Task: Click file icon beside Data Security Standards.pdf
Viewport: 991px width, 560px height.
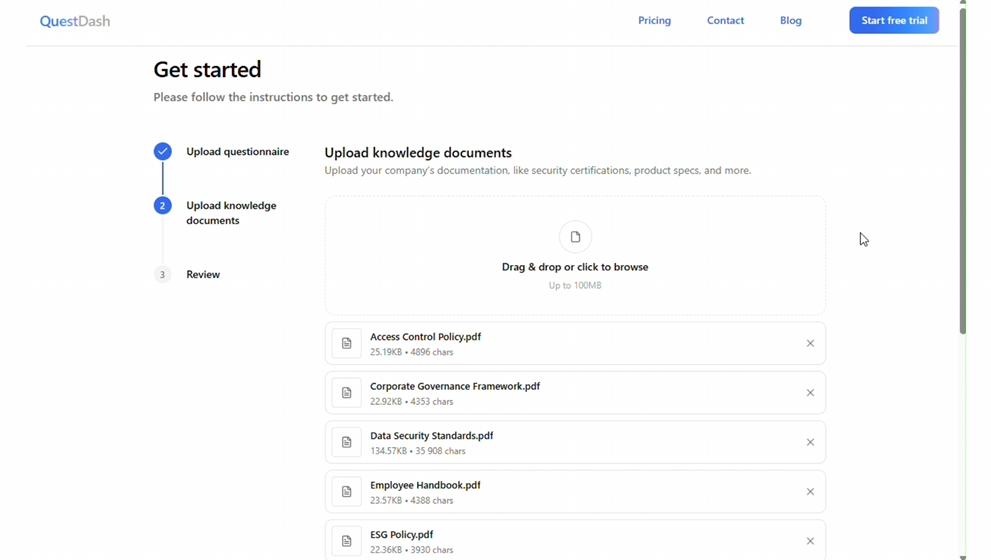Action: tap(346, 442)
